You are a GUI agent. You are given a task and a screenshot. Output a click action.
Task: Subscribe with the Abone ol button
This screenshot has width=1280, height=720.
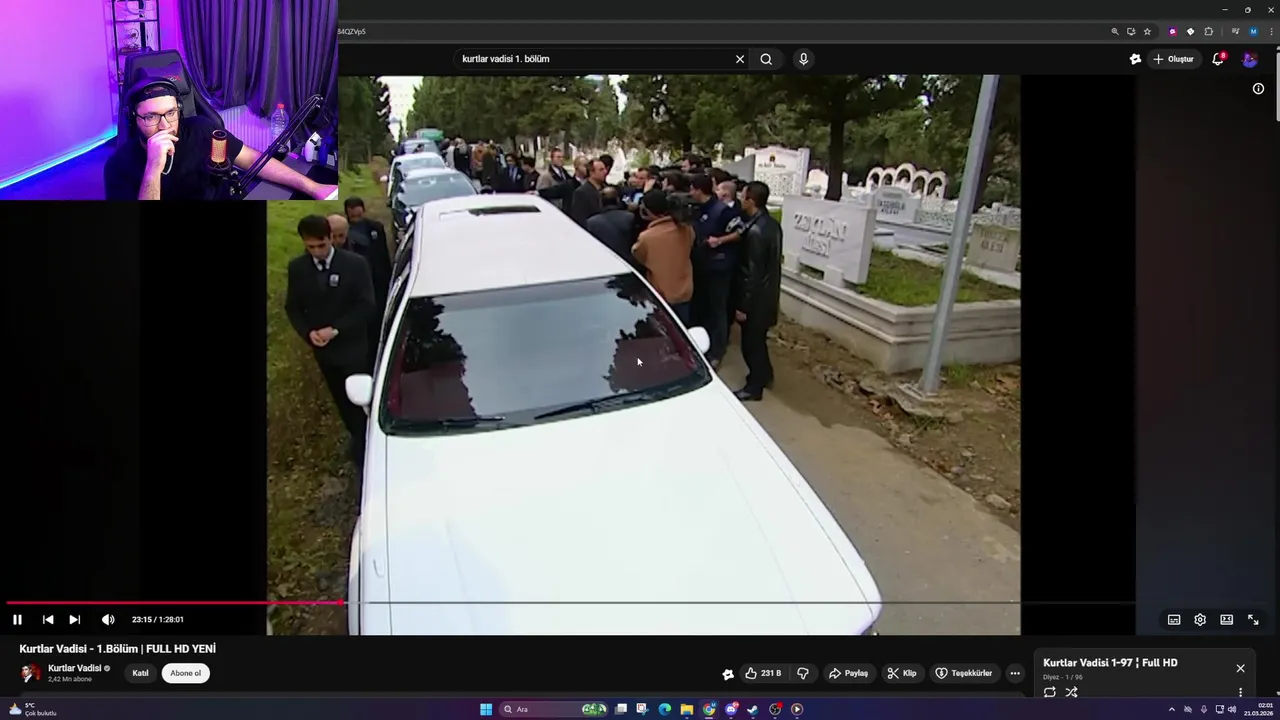[185, 673]
